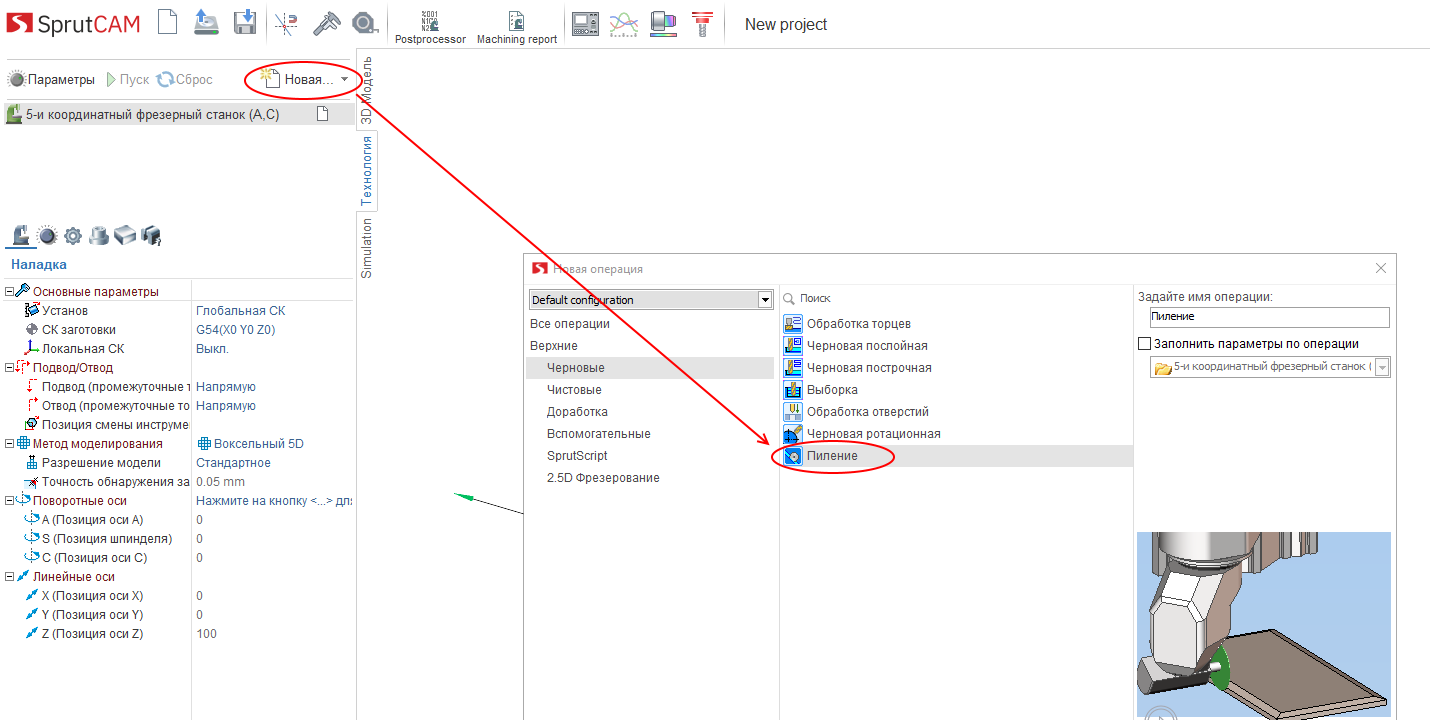Click the Пуск run button
The width and height of the screenshot is (1430, 720).
click(x=127, y=79)
